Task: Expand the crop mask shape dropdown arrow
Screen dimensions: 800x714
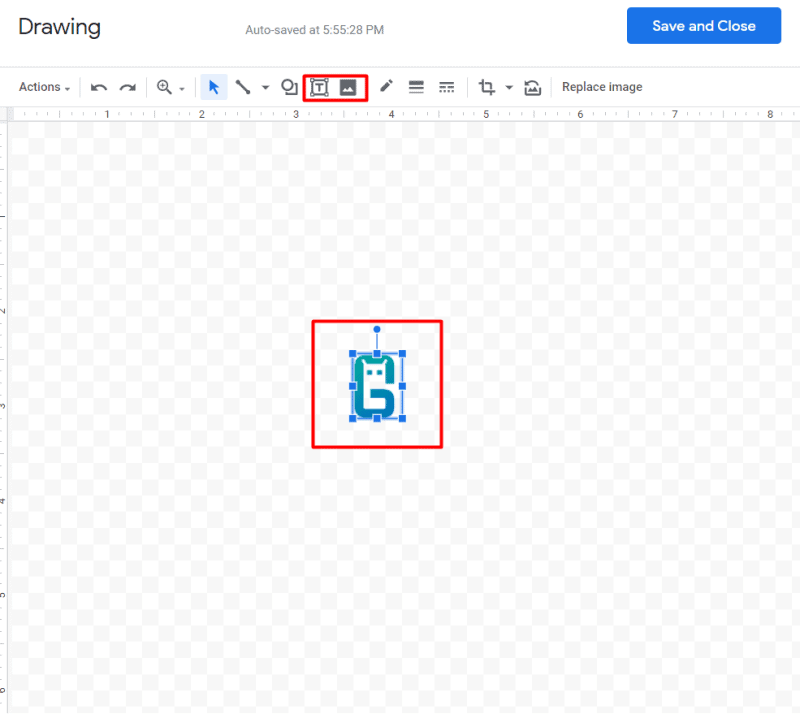Action: click(x=508, y=88)
